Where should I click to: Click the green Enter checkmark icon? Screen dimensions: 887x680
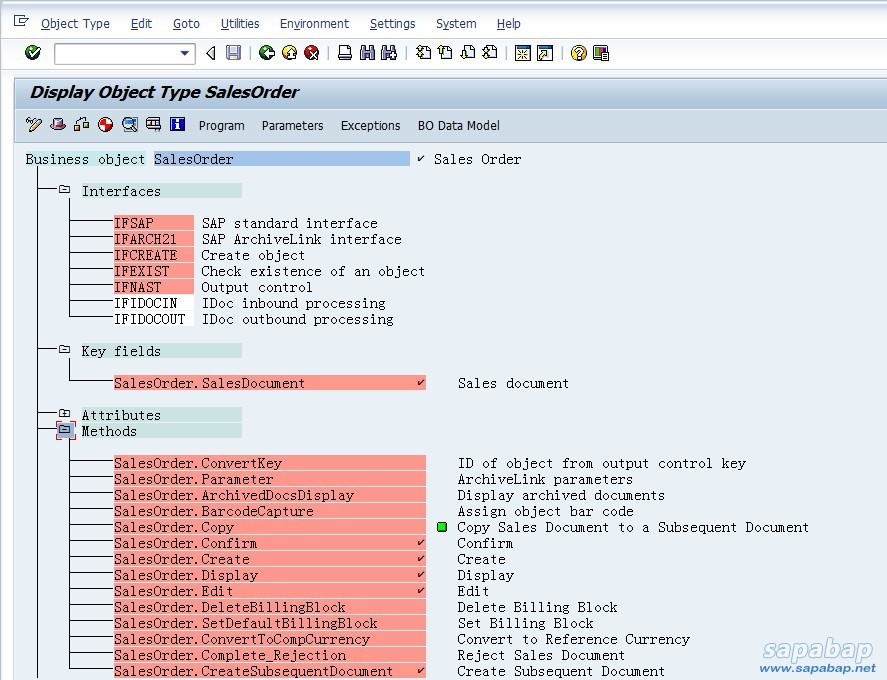[33, 53]
